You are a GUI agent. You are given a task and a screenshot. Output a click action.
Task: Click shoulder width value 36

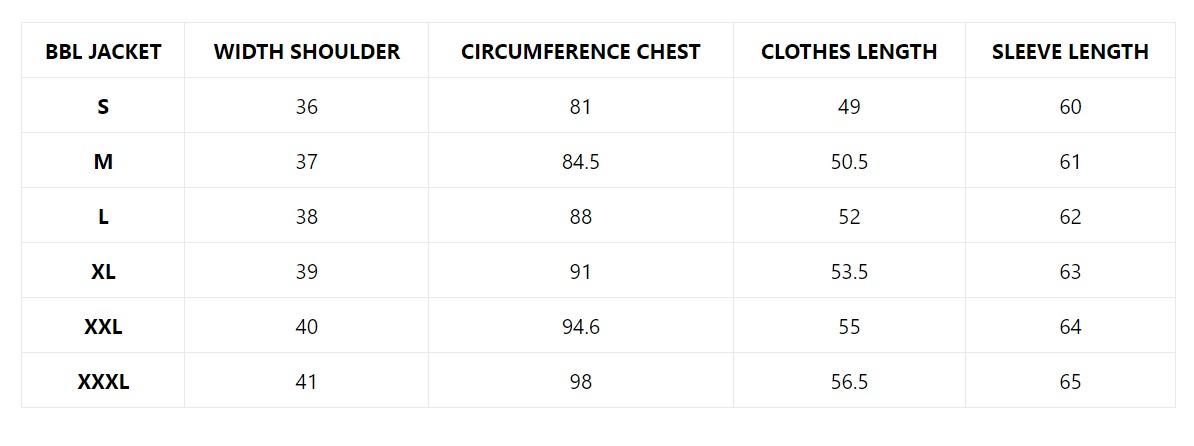click(x=306, y=107)
